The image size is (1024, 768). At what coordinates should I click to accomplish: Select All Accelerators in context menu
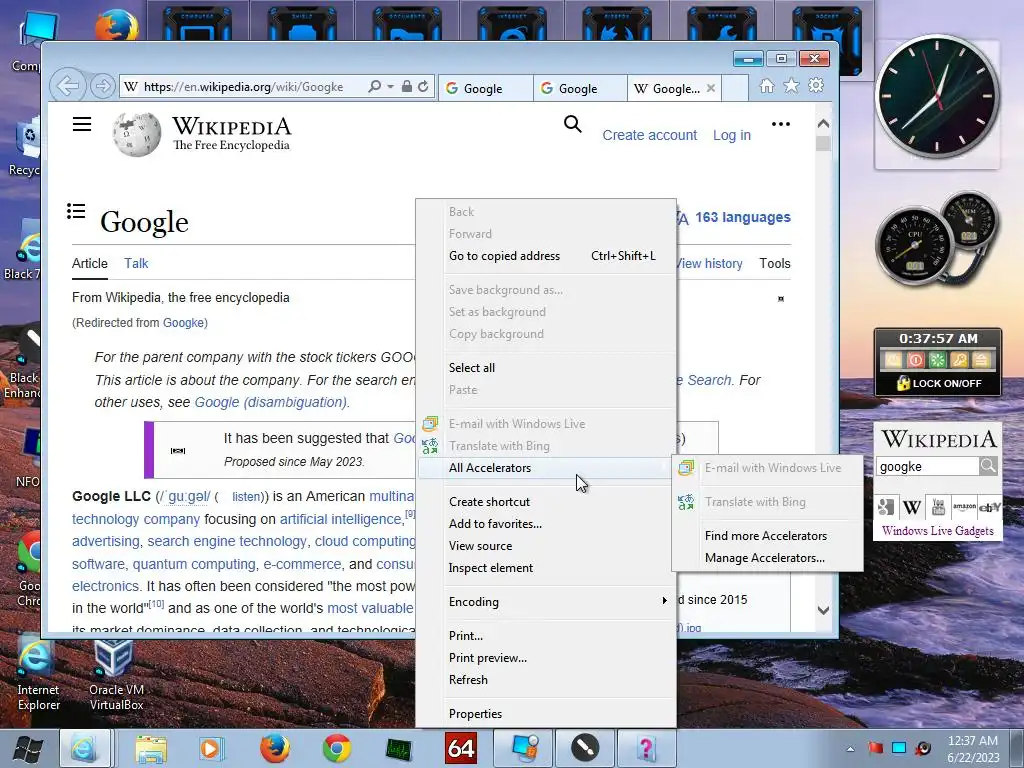546,468
